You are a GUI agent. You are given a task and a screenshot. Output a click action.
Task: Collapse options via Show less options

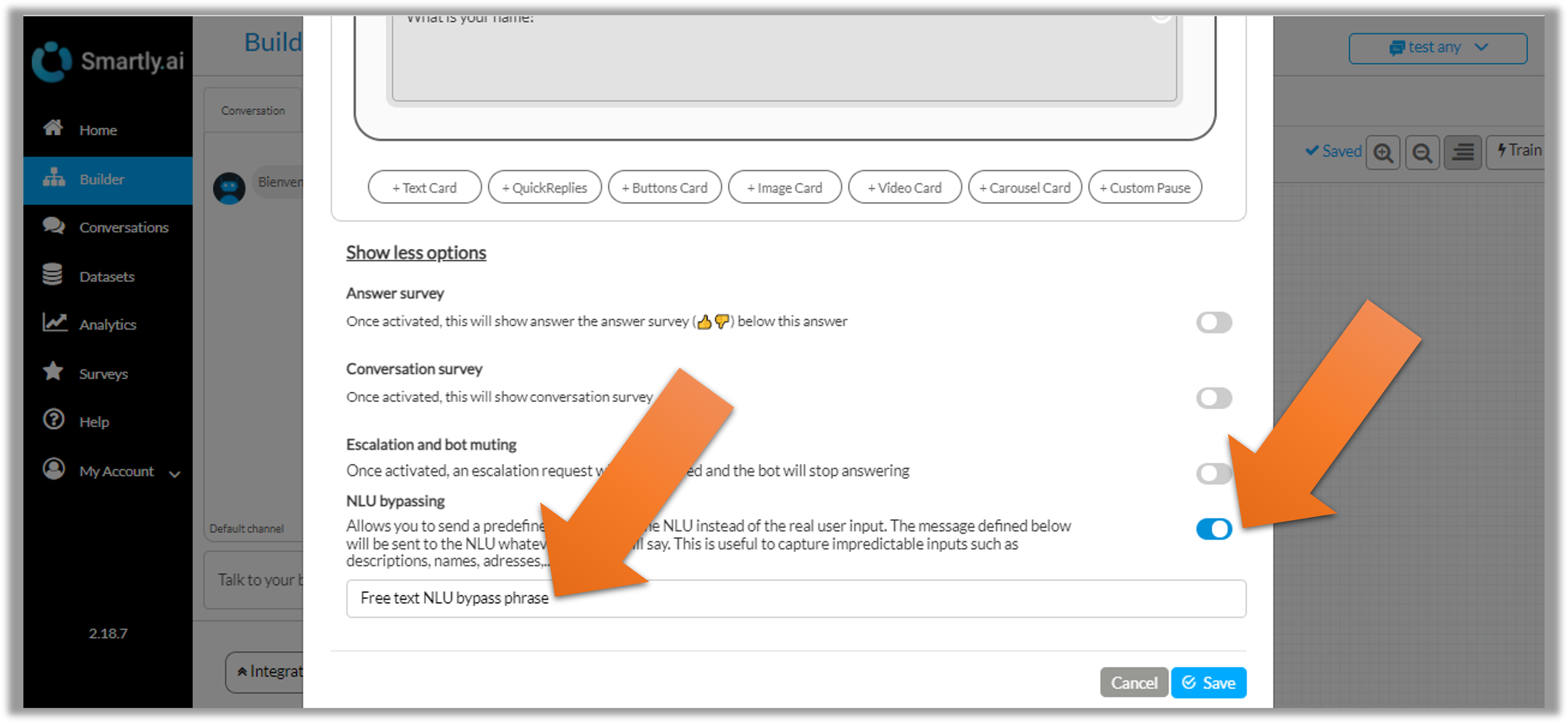pyautogui.click(x=416, y=253)
